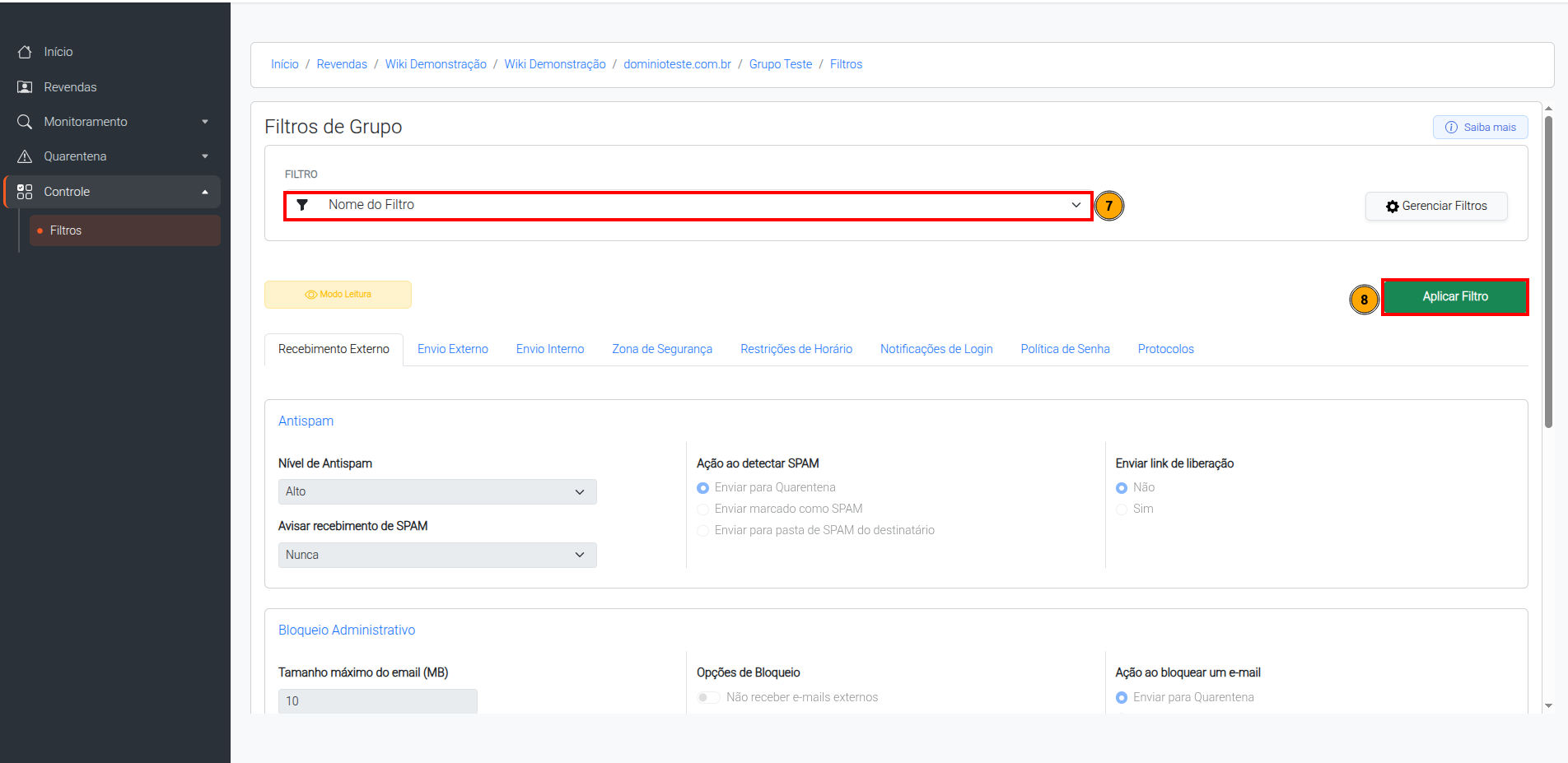Screen dimensions: 1568x763
Task: Click the Filtros de Grupo page title
Action: pyautogui.click(x=334, y=127)
